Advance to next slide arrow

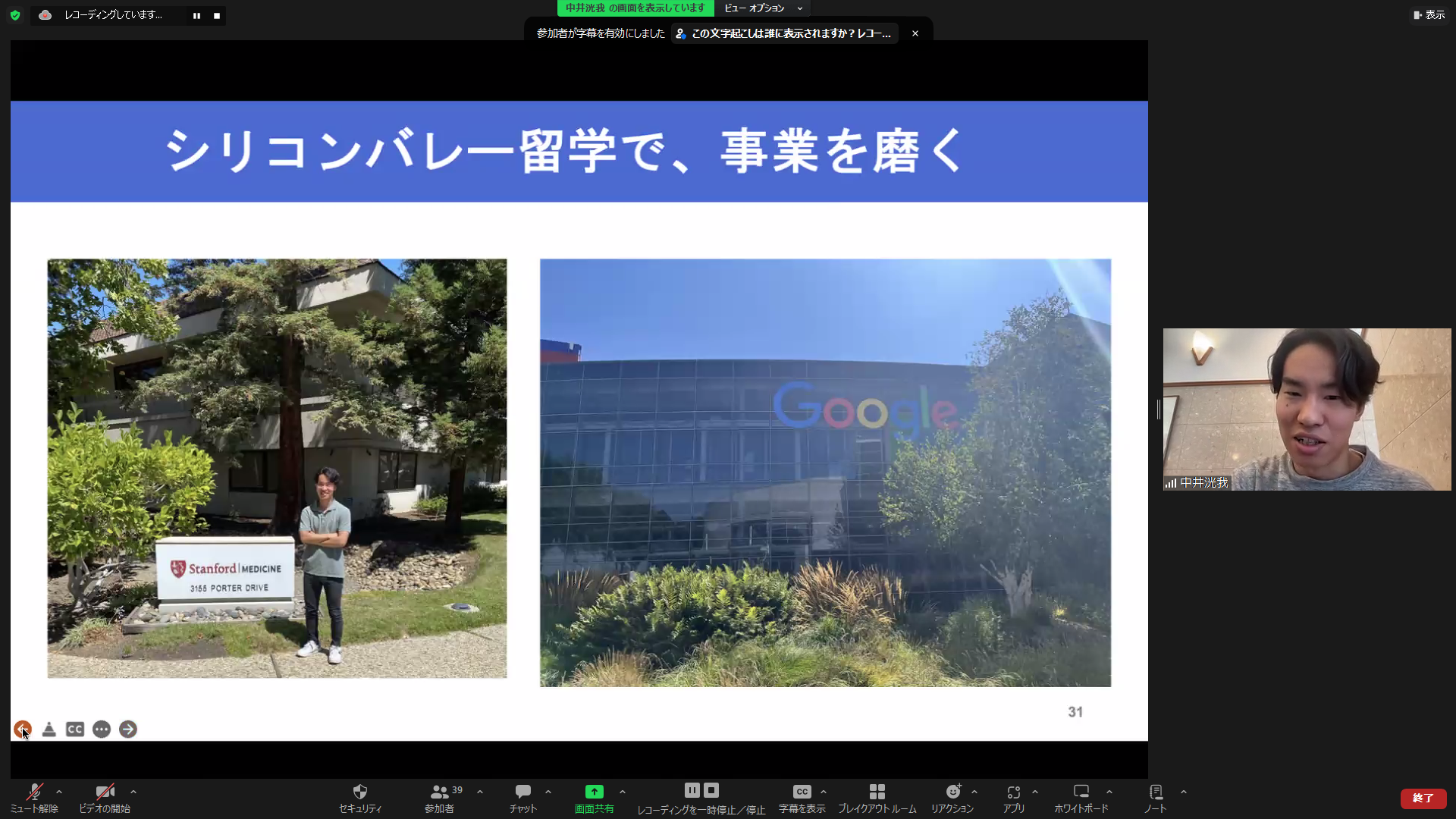pyautogui.click(x=128, y=729)
